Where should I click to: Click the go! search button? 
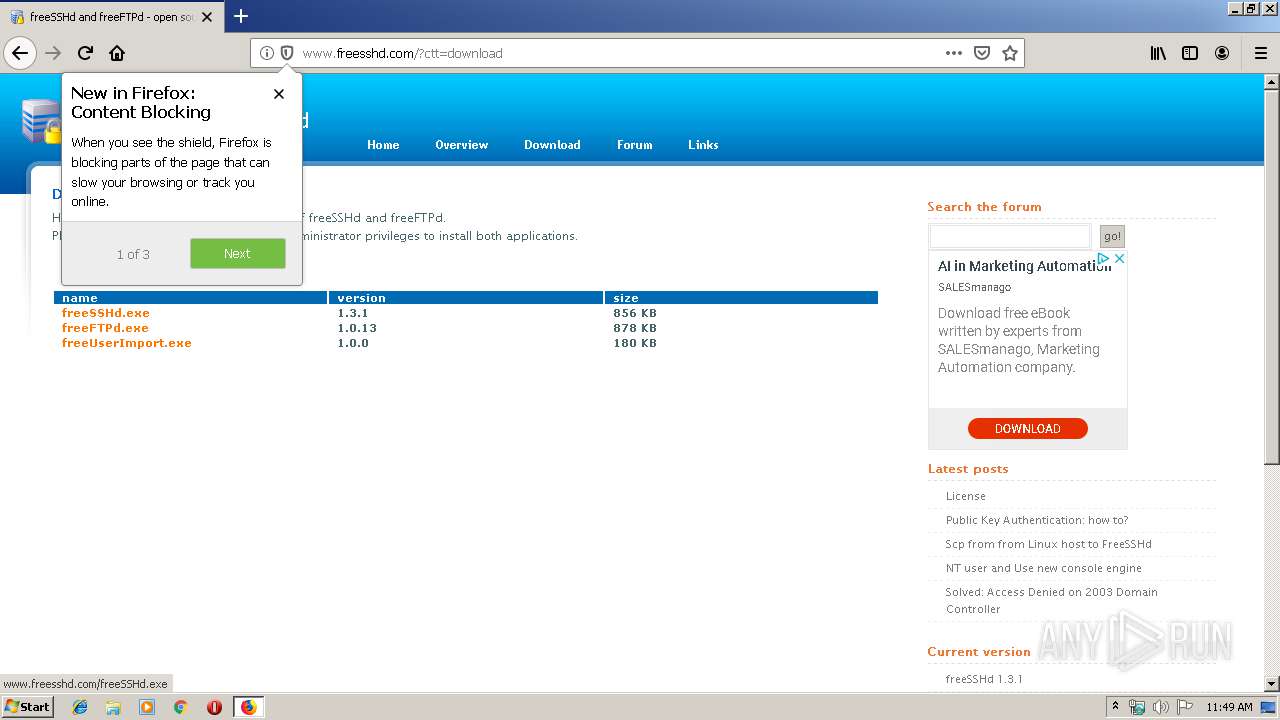click(1112, 236)
